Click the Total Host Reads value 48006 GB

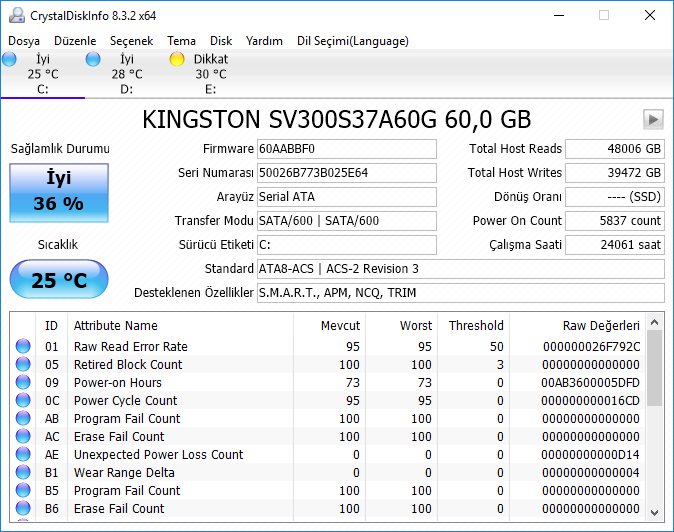tap(615, 149)
